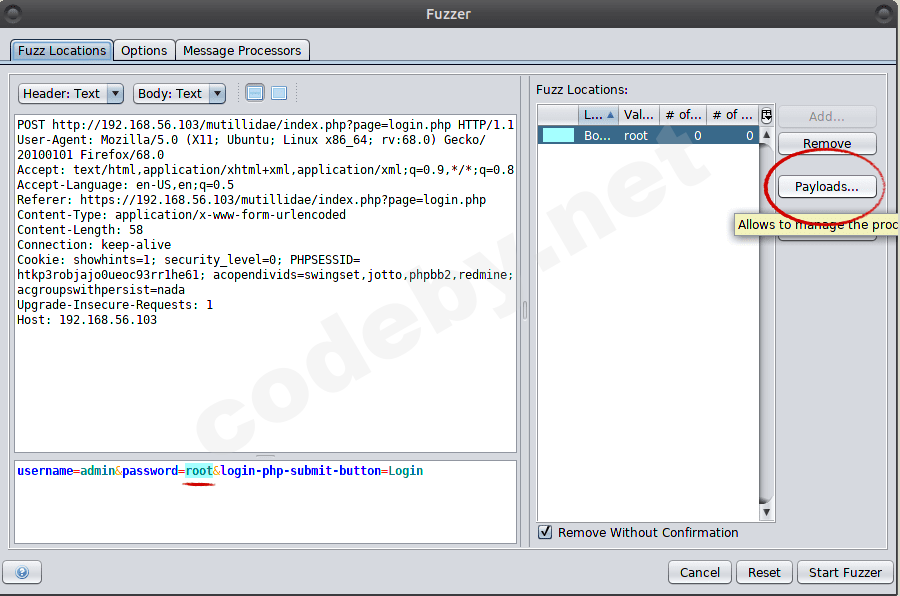900x596 pixels.
Task: Select the root fuzz location row
Action: [x=648, y=136]
